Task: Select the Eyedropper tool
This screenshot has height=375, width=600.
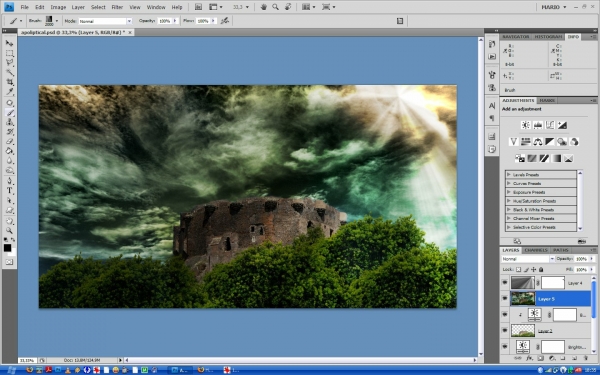Action: (10, 92)
